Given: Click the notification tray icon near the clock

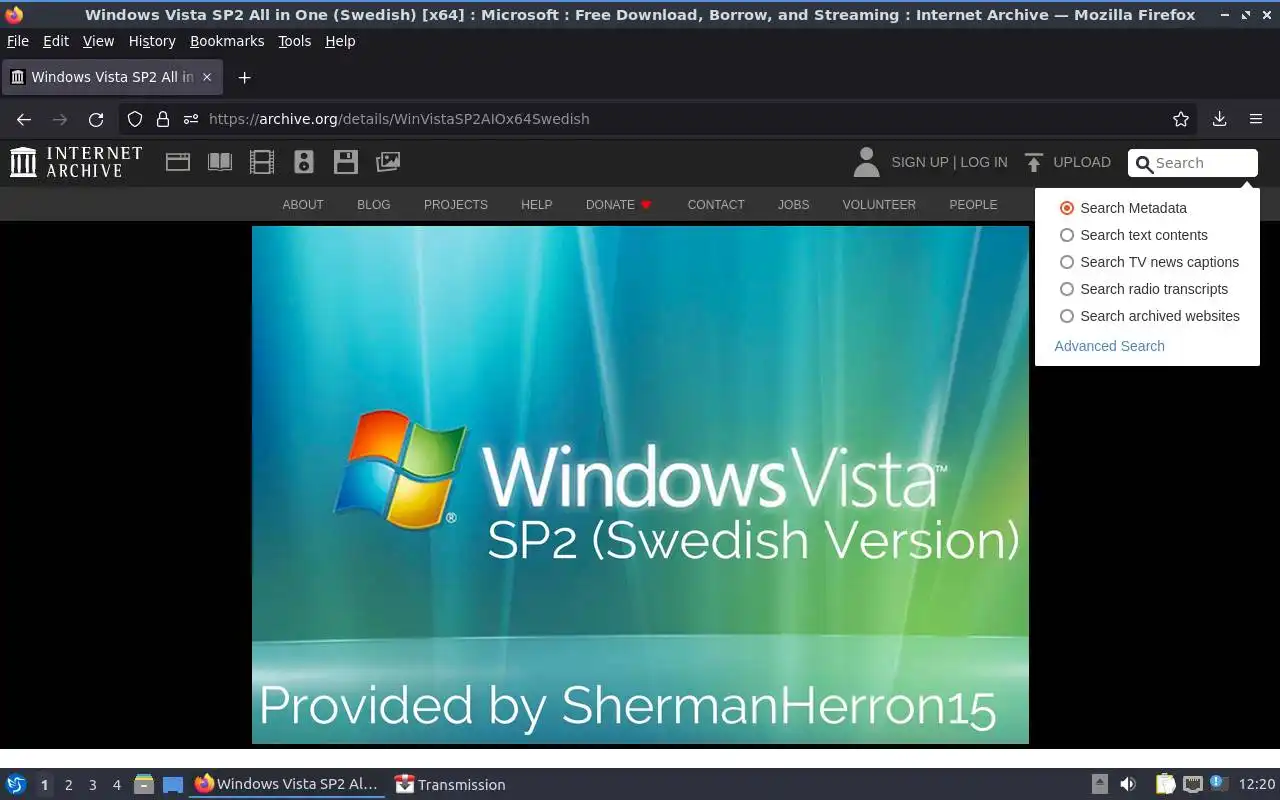Looking at the screenshot, I should coord(1218,783).
